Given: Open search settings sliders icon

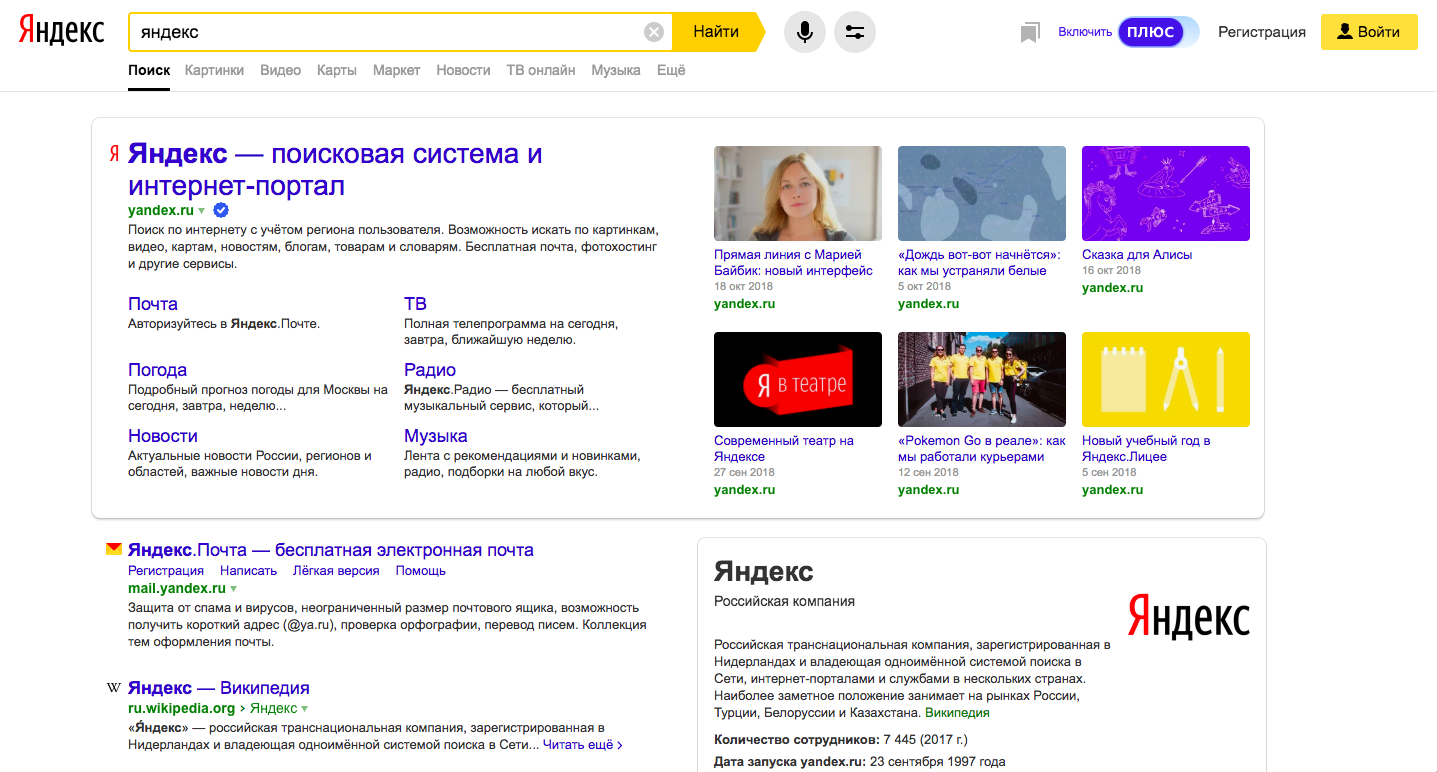Looking at the screenshot, I should [x=855, y=32].
